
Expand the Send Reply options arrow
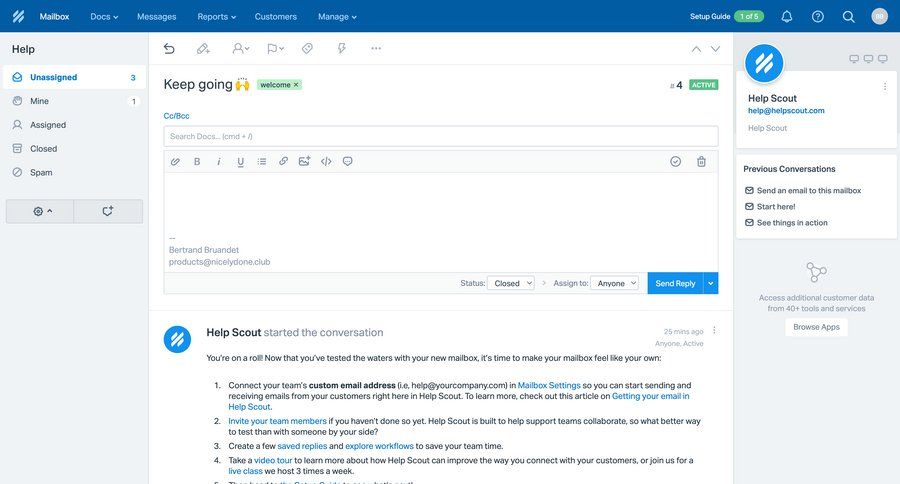711,283
